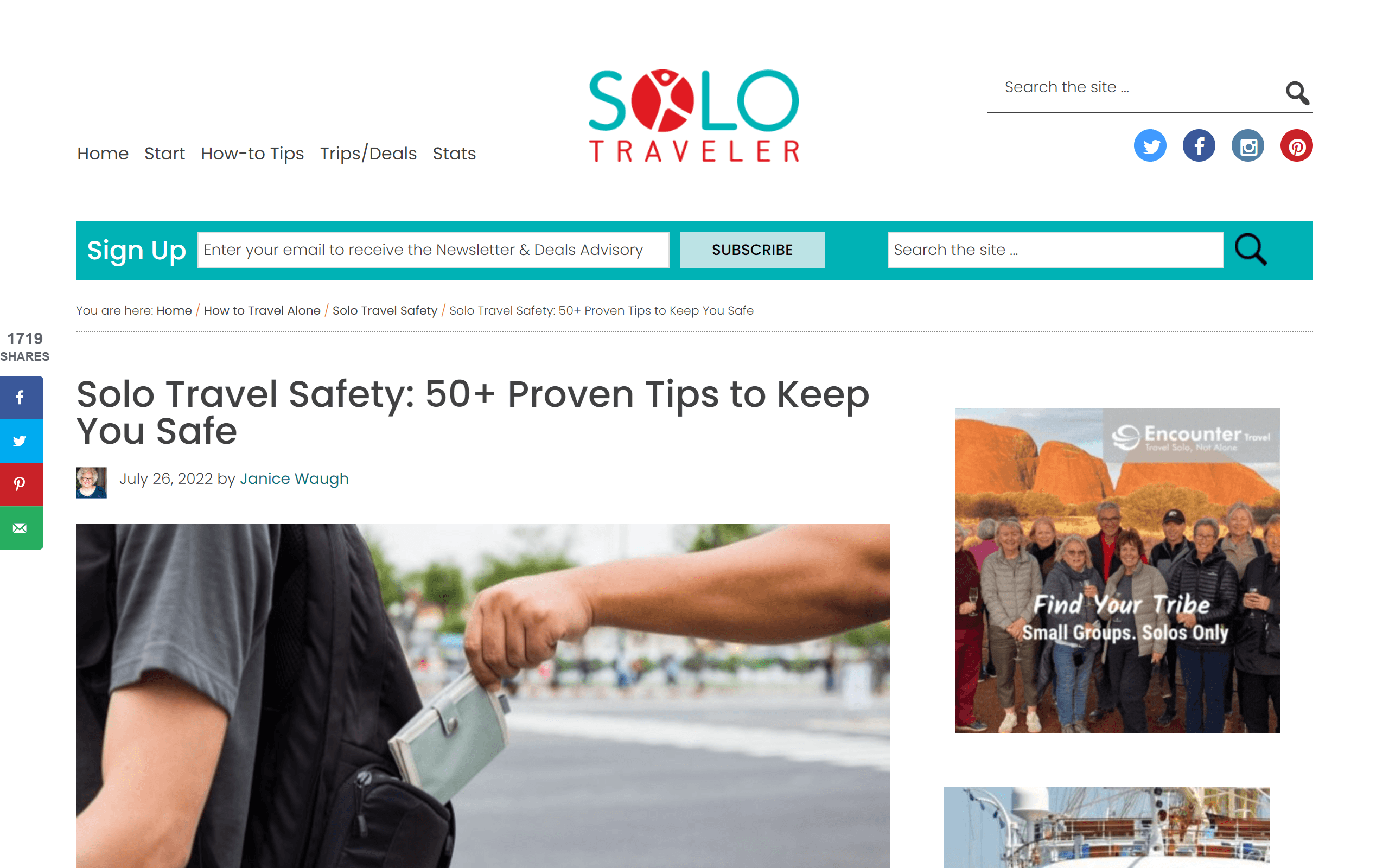The height and width of the screenshot is (868, 1389).
Task: Open the Facebook profile icon in header
Action: (x=1199, y=146)
